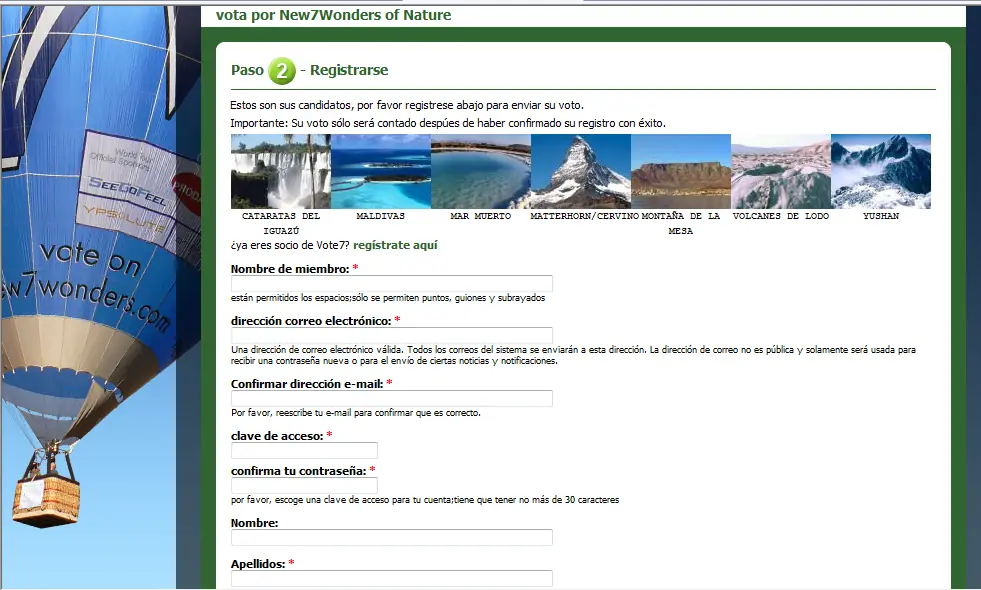This screenshot has width=981, height=590.
Task: Focus the 'clave de acceso' password field
Action: 304,450
